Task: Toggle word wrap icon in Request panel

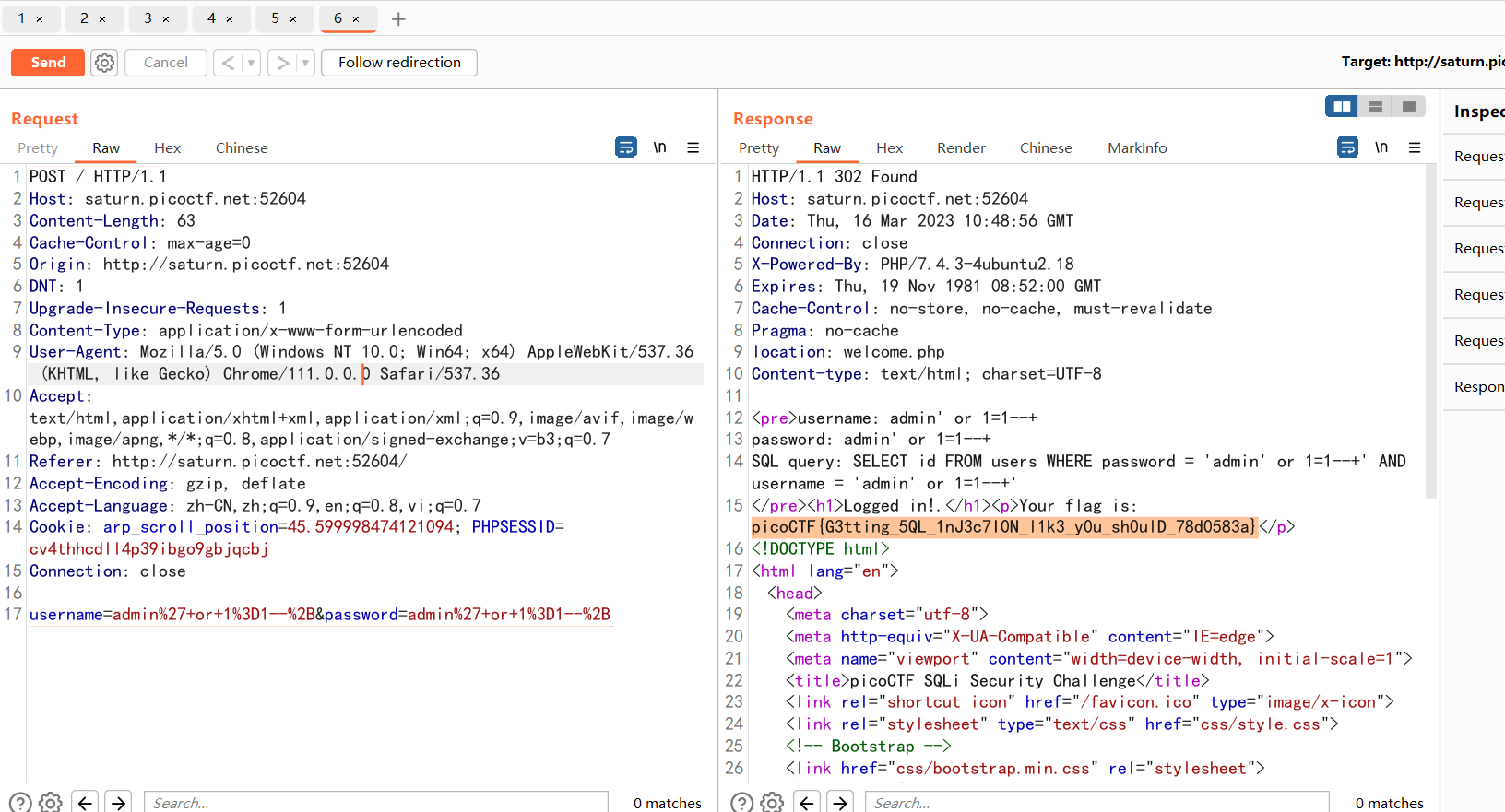Action: coord(626,147)
